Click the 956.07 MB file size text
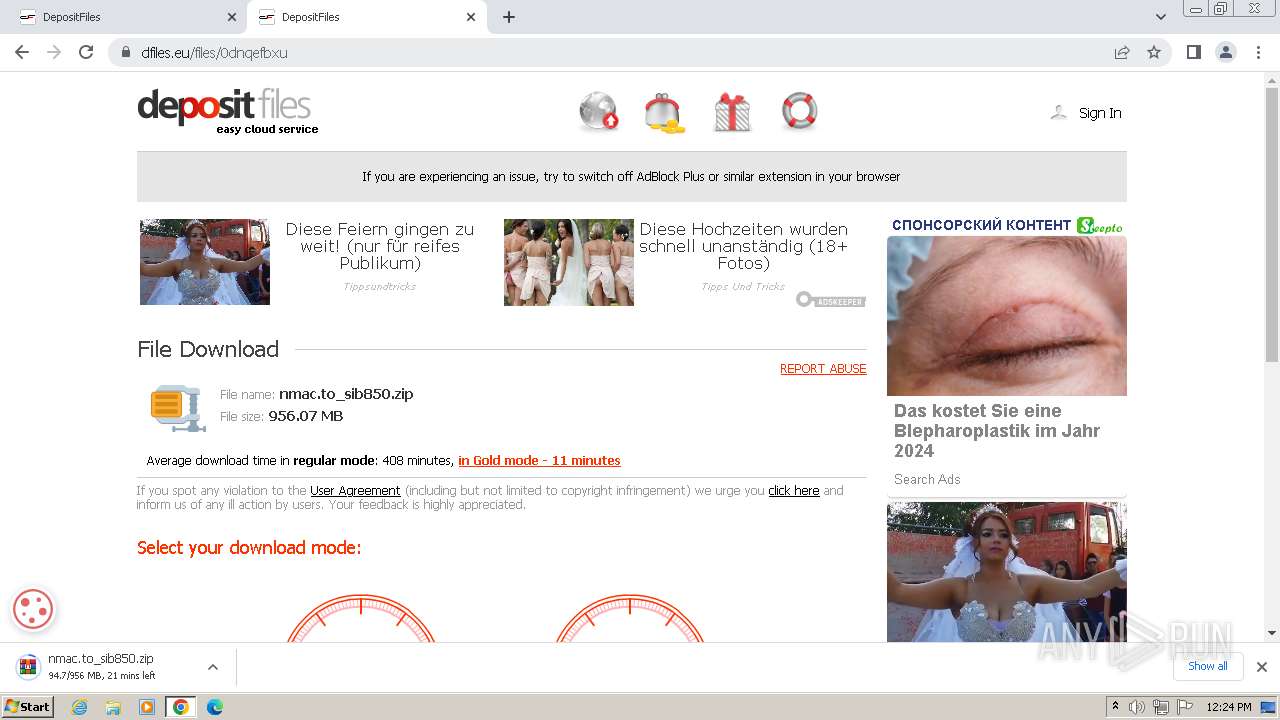1280x720 pixels. [x=306, y=416]
